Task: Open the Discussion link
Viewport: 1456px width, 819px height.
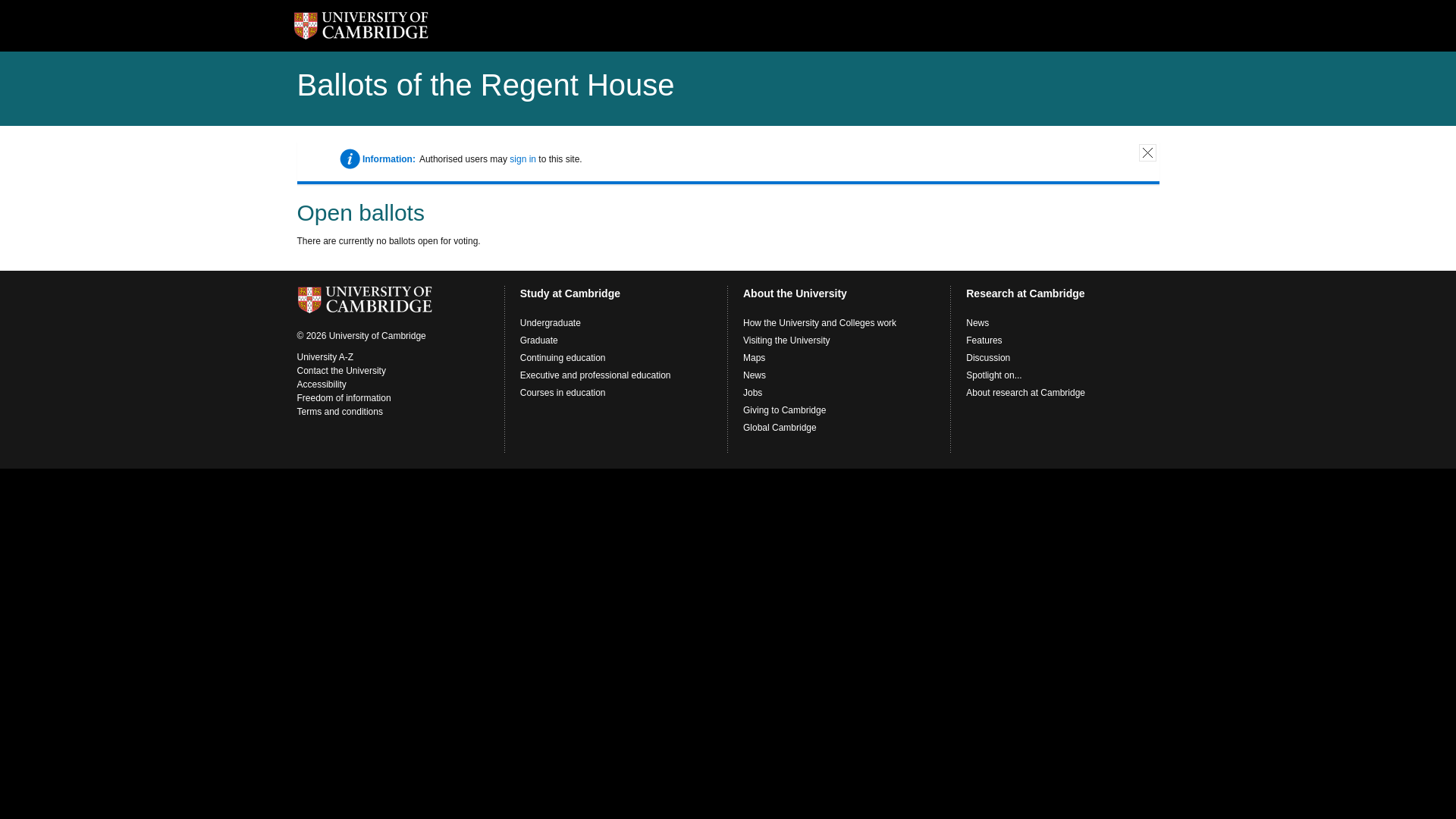Action: (988, 358)
